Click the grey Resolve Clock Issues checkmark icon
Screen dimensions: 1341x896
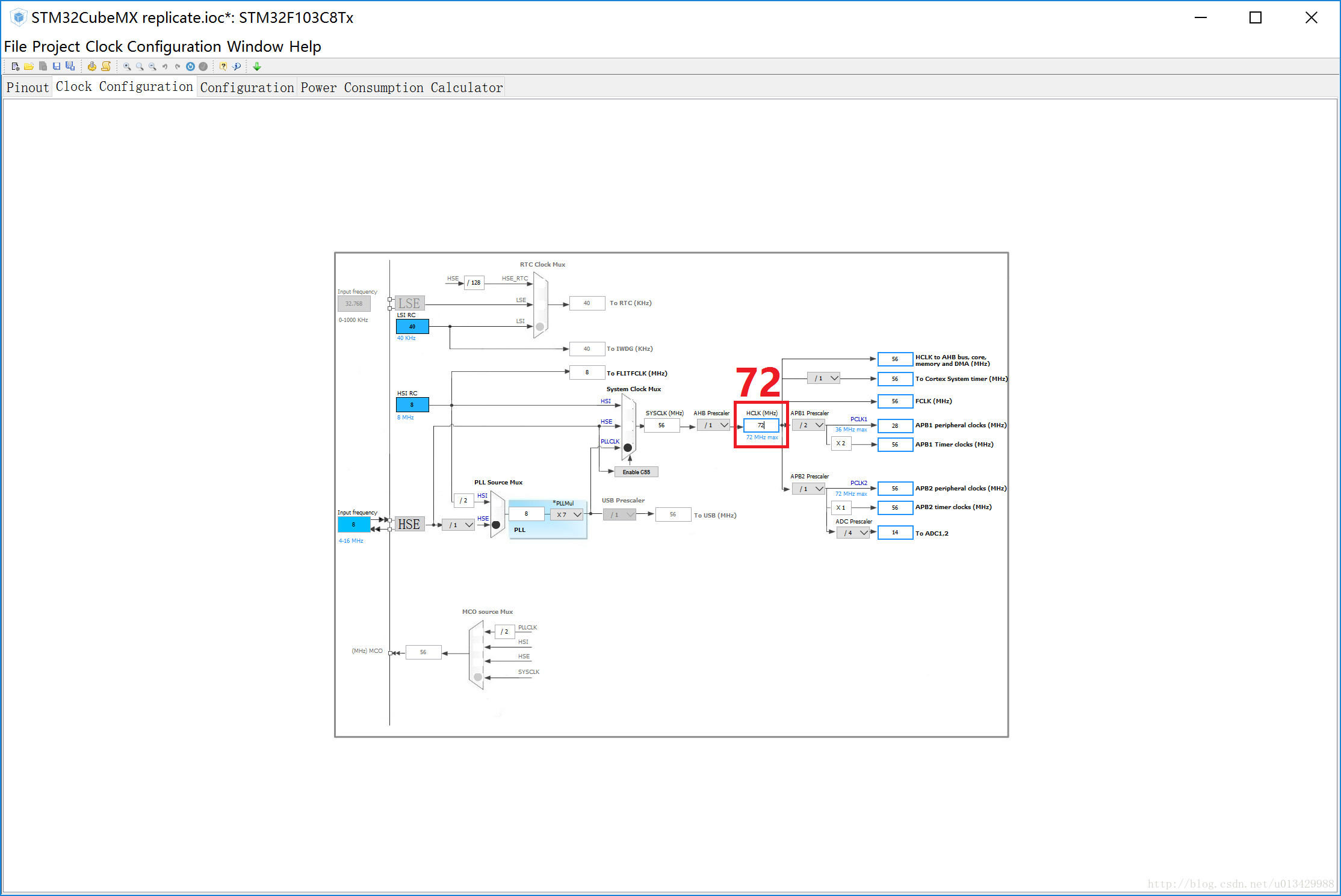[203, 66]
